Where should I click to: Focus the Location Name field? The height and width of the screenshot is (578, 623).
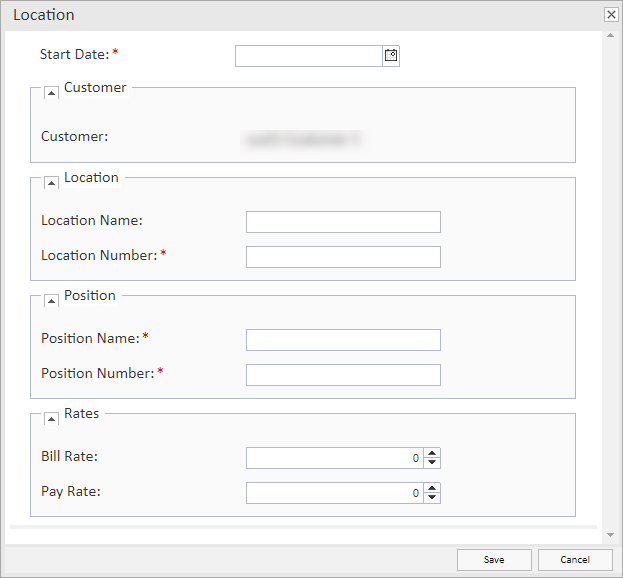343,222
